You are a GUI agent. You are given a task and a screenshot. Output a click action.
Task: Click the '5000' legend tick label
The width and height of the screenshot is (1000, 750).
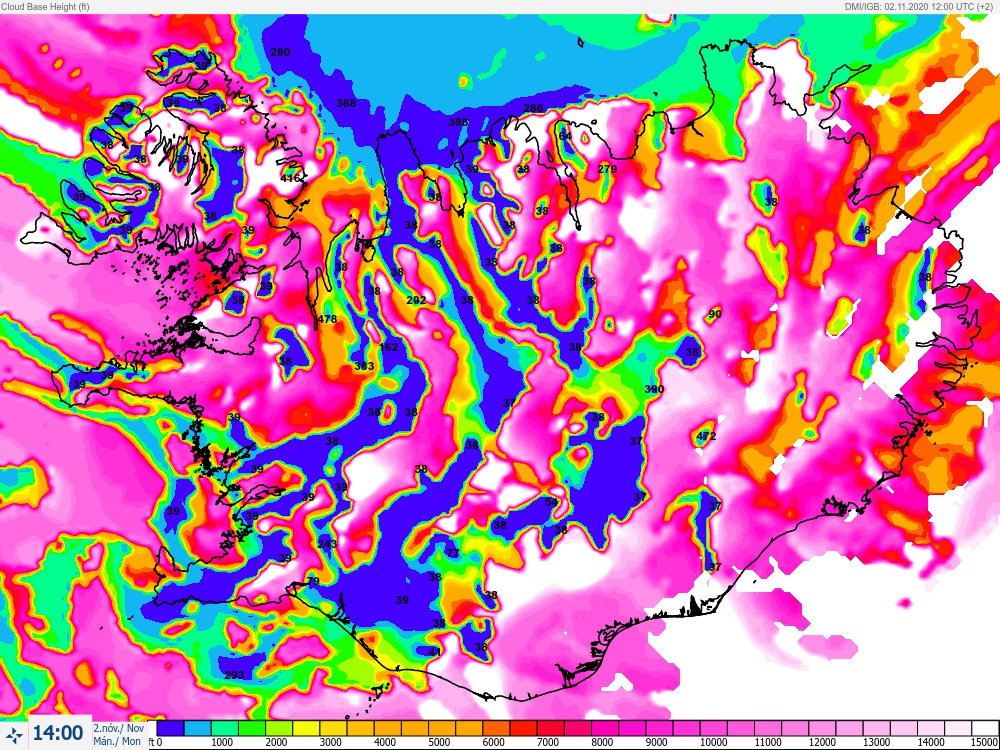pyautogui.click(x=439, y=742)
